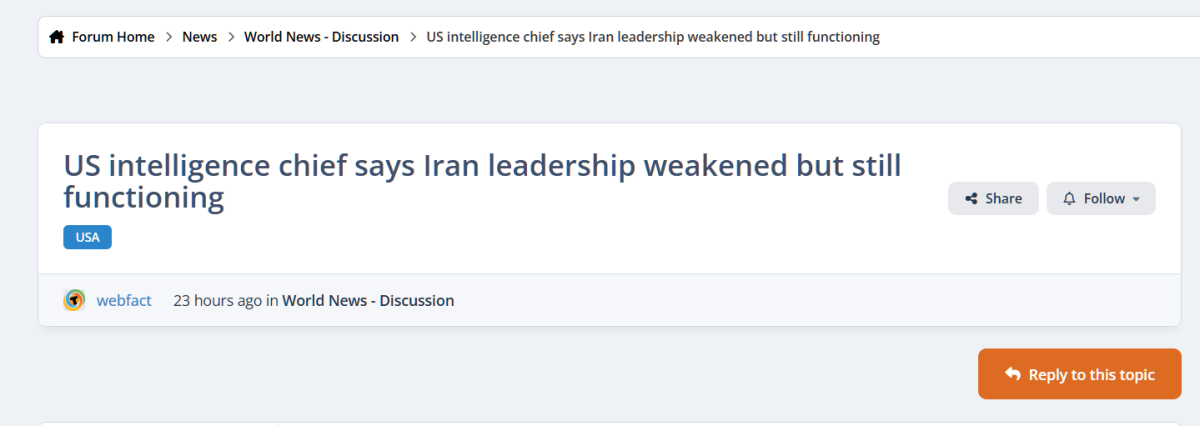This screenshot has height=426, width=1200.
Task: Open the Forum Home breadcrumb link
Action: pos(113,37)
